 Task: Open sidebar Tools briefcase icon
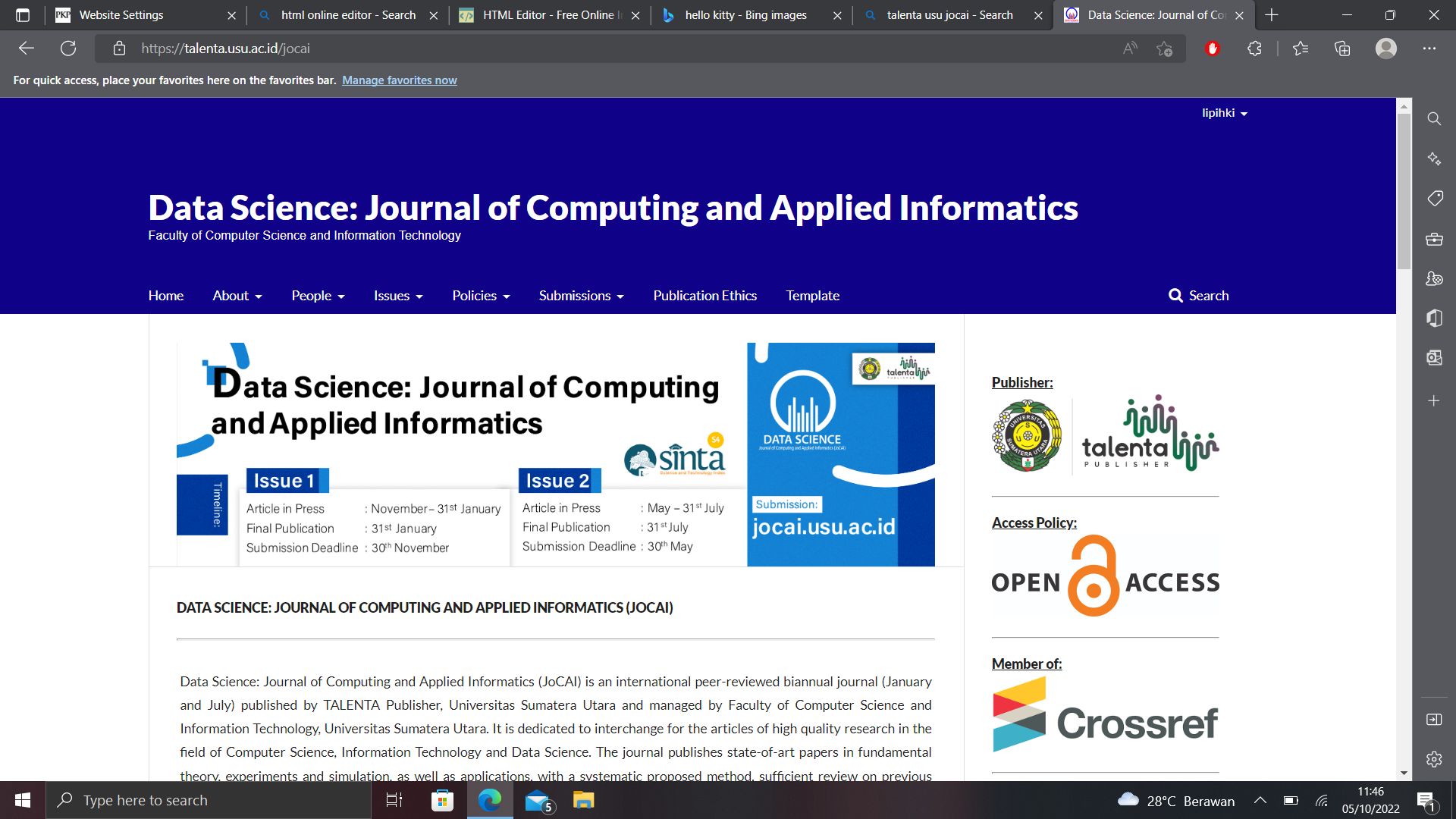point(1434,239)
